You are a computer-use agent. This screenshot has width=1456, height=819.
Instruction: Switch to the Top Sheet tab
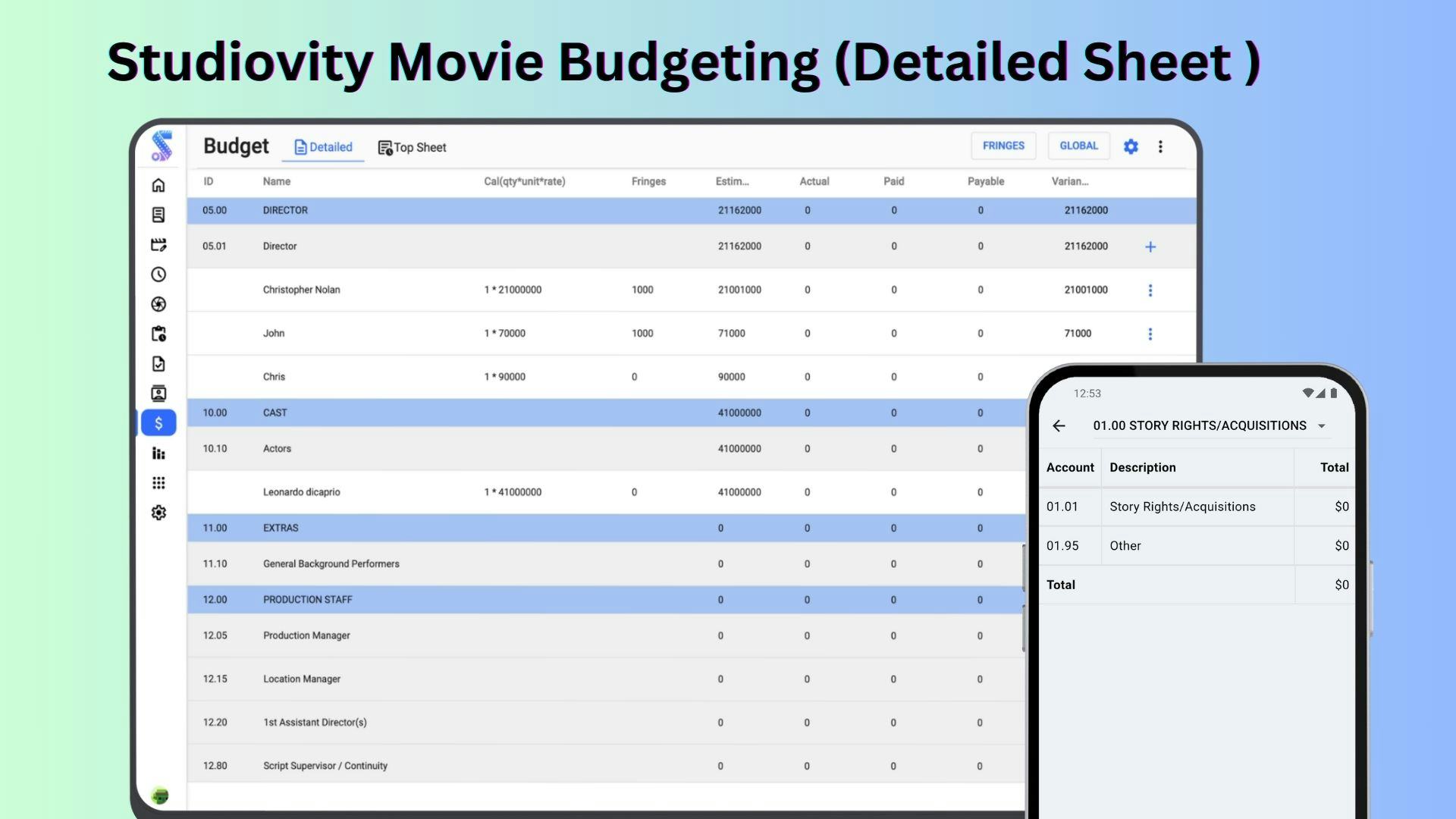[412, 147]
